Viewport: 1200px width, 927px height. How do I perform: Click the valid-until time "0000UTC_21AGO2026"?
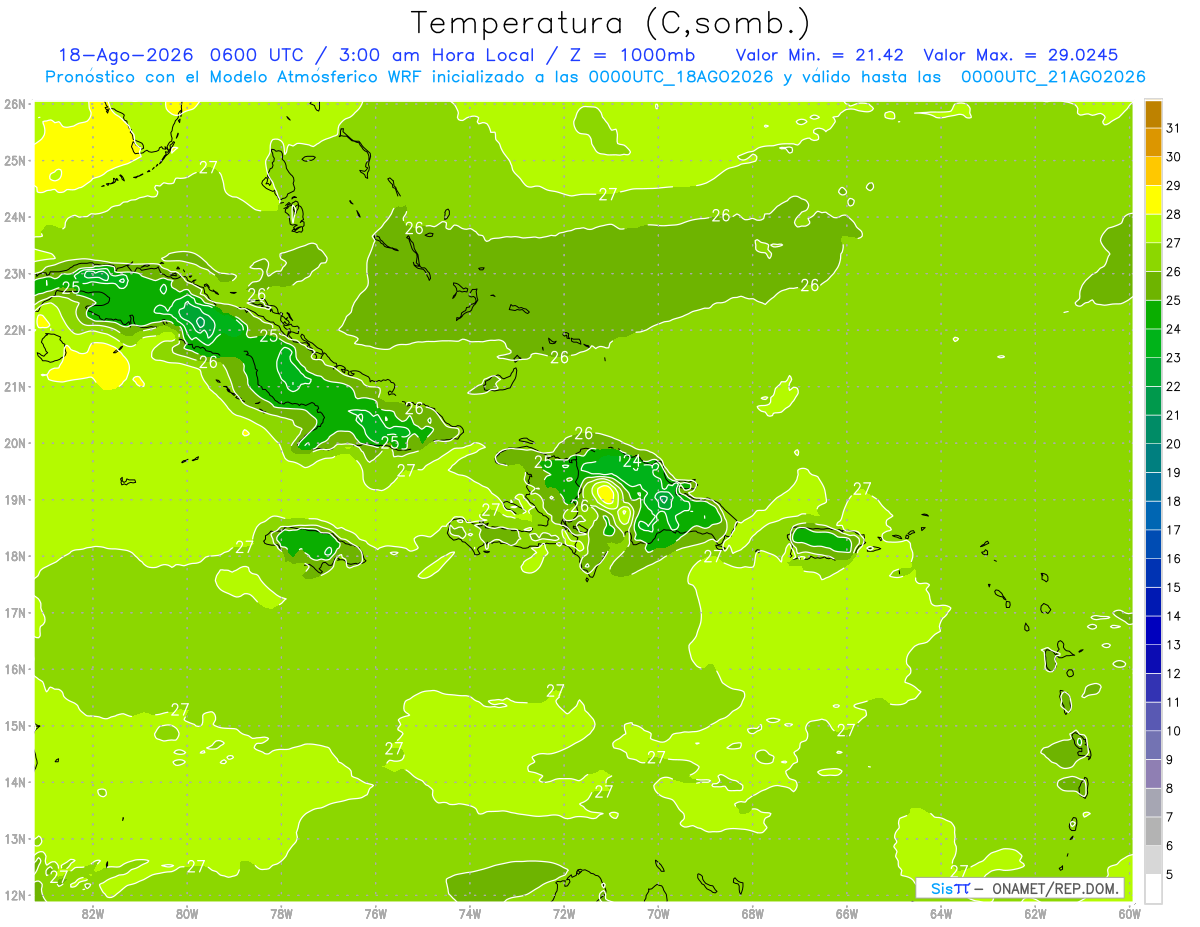(1053, 77)
